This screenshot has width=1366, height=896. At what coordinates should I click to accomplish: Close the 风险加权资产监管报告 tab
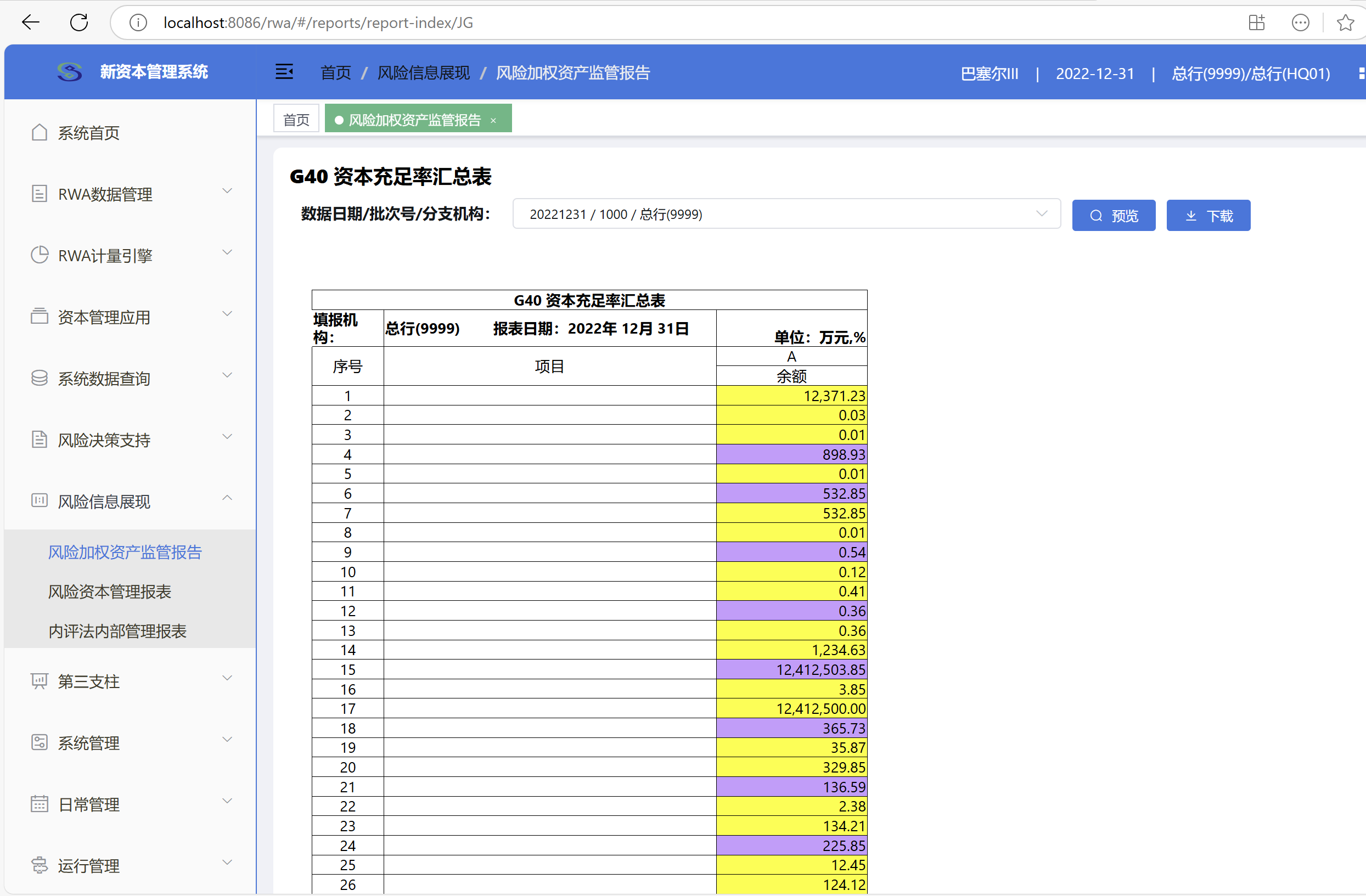click(x=493, y=121)
